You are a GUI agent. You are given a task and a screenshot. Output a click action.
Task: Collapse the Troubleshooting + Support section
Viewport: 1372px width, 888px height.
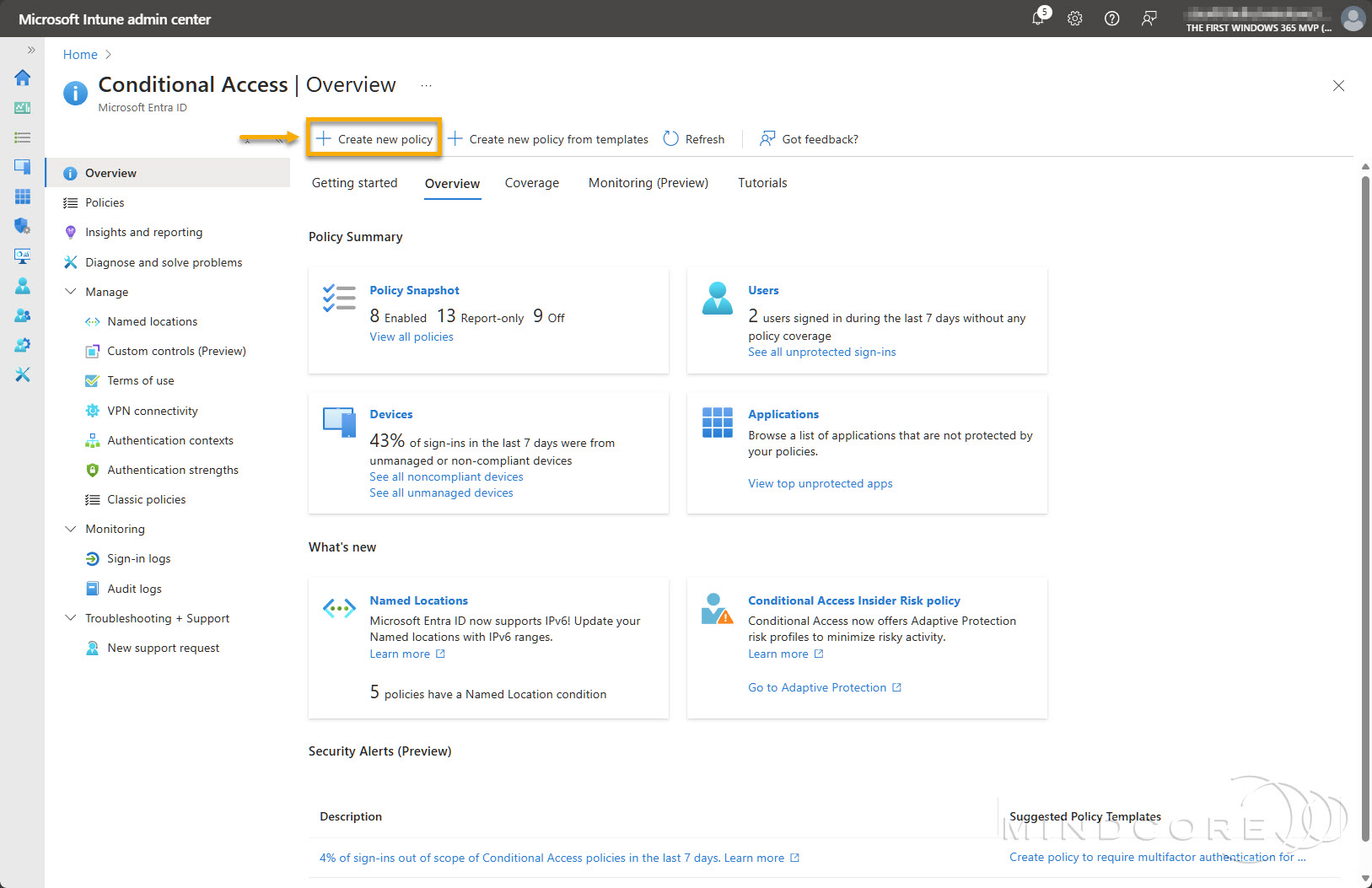(x=71, y=617)
